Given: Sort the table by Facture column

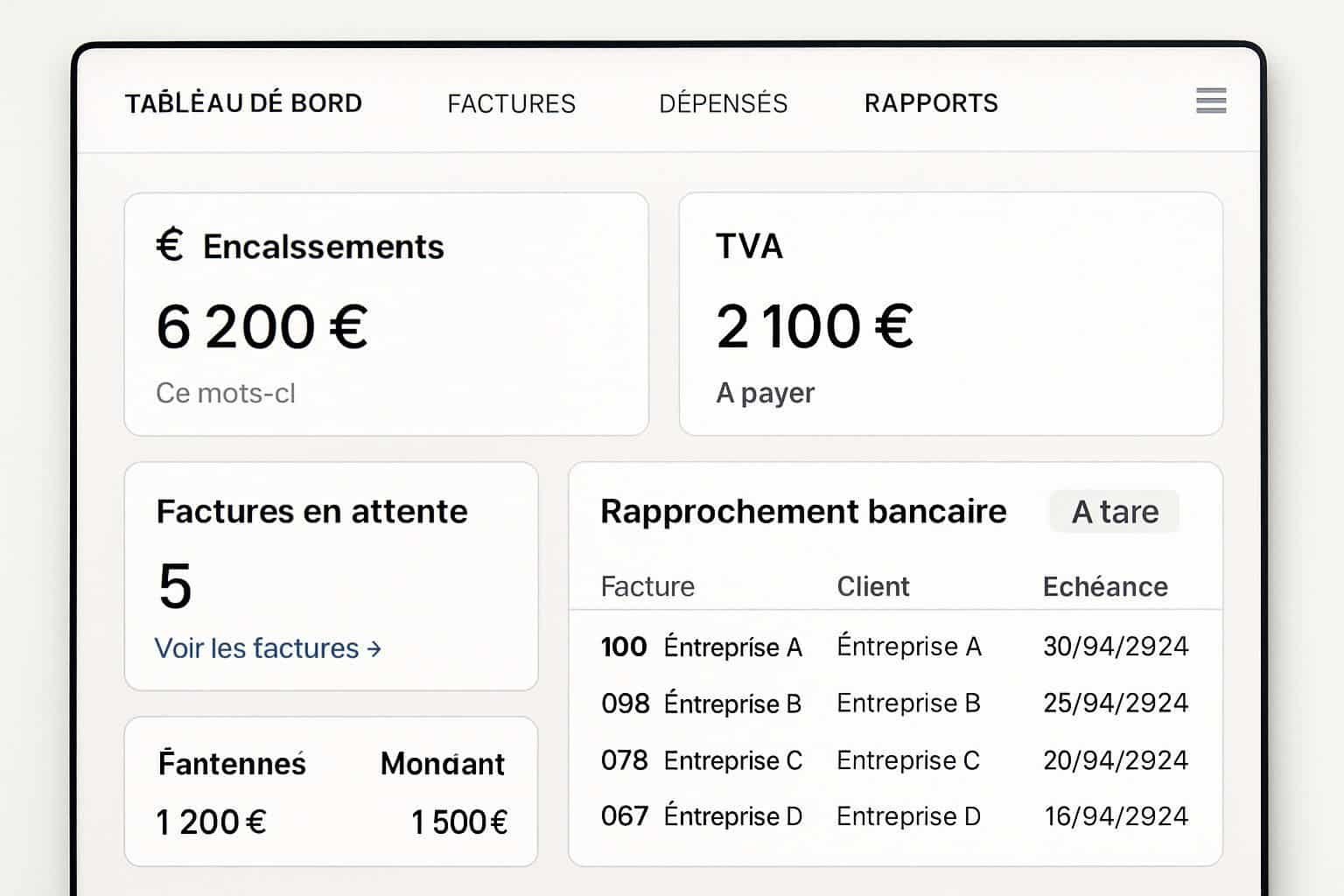Looking at the screenshot, I should pyautogui.click(x=647, y=586).
